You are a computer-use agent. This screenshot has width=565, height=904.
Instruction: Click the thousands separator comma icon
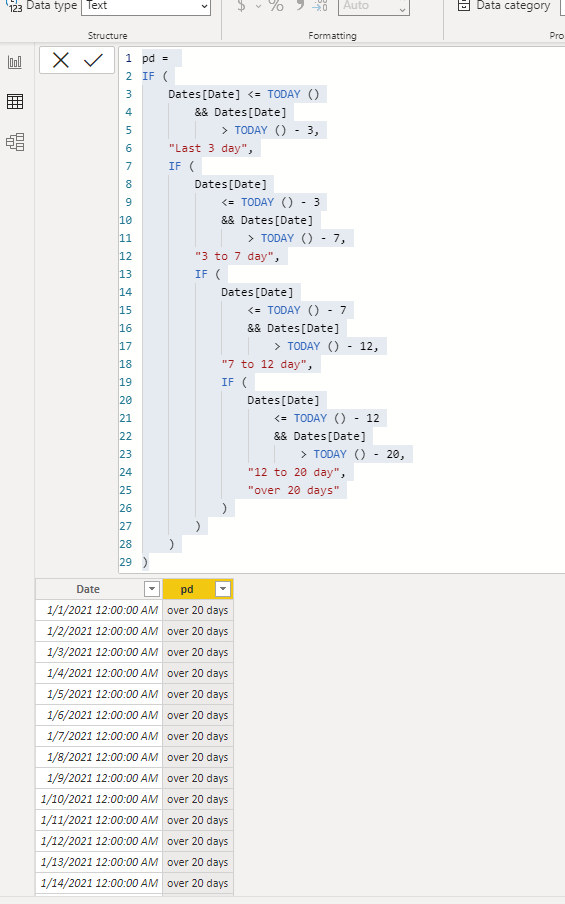point(299,6)
